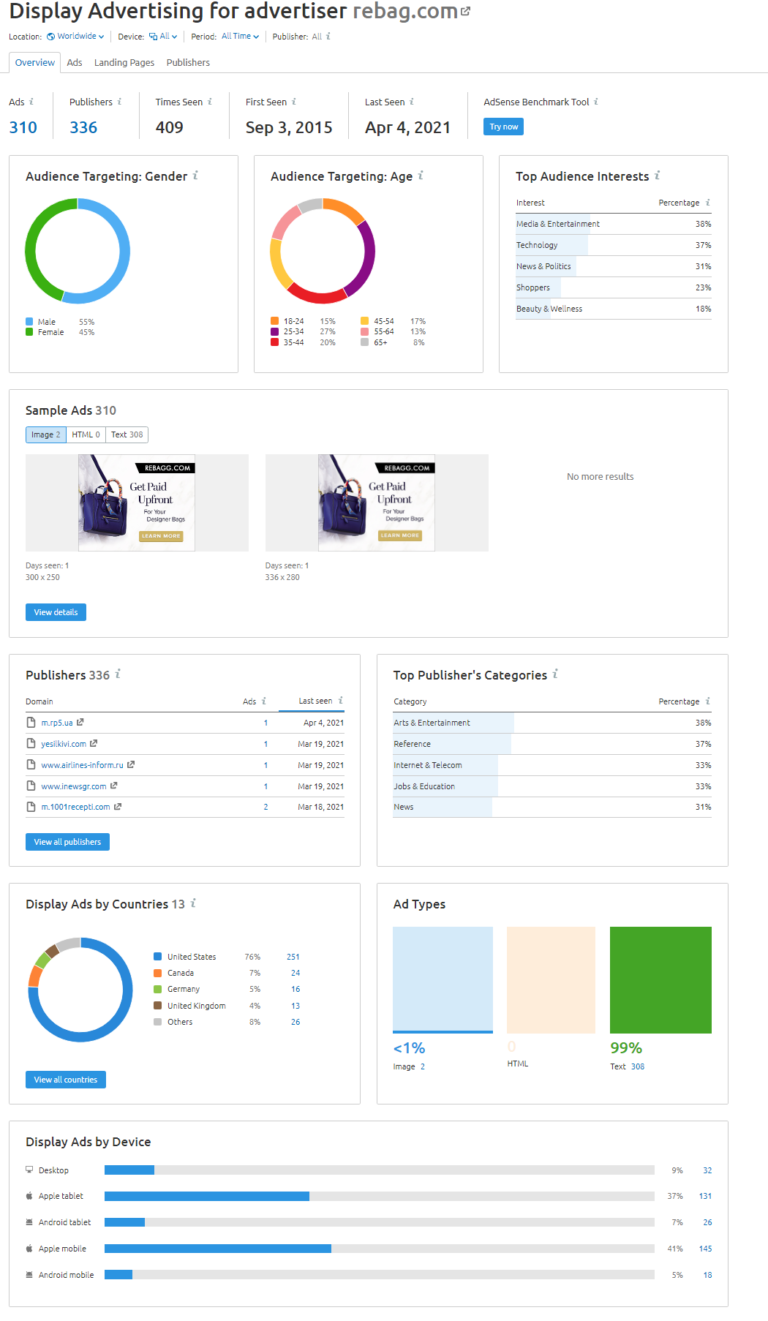Show info for Top Audience Interests

click(658, 176)
